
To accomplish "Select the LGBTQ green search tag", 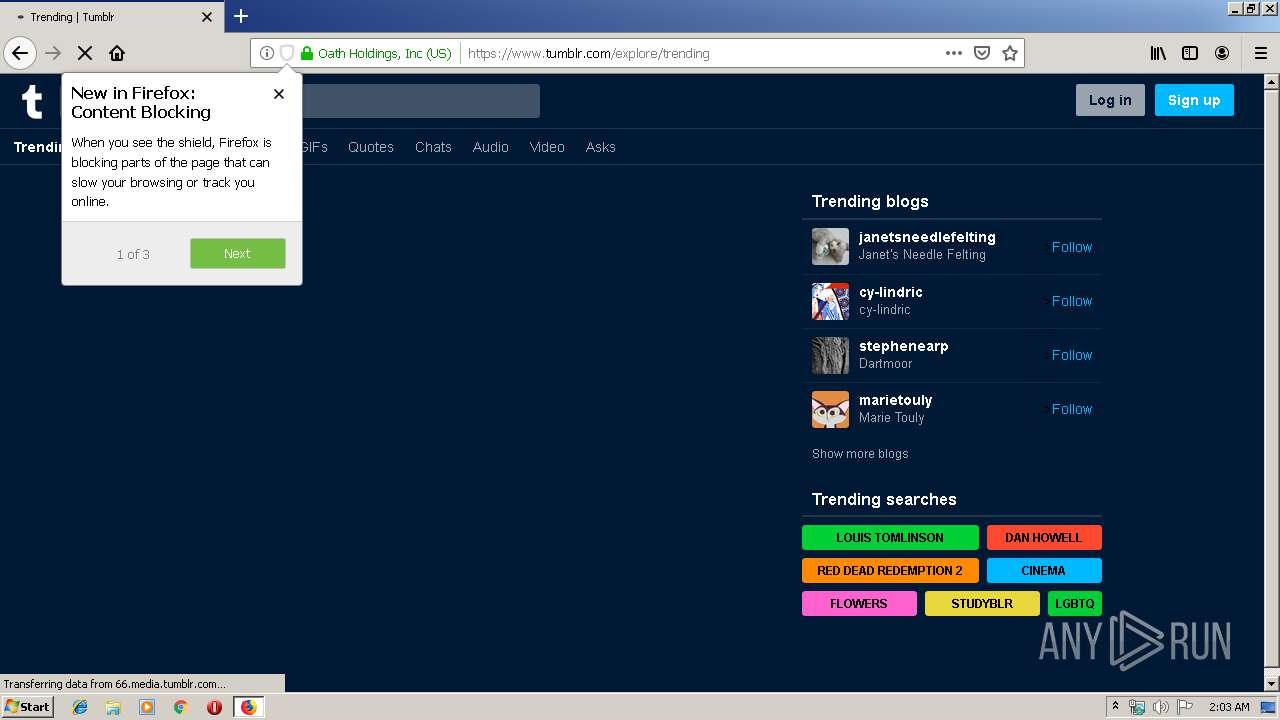I will click(1075, 603).
